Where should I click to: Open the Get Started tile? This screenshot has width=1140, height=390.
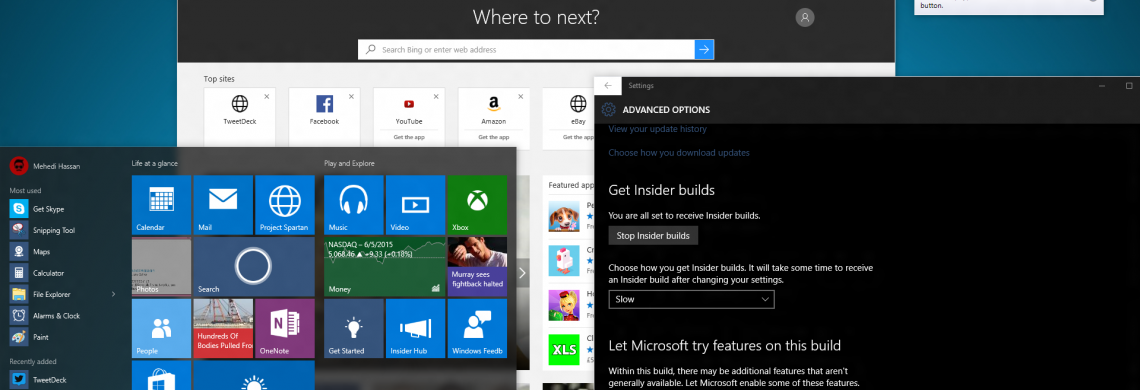click(354, 329)
